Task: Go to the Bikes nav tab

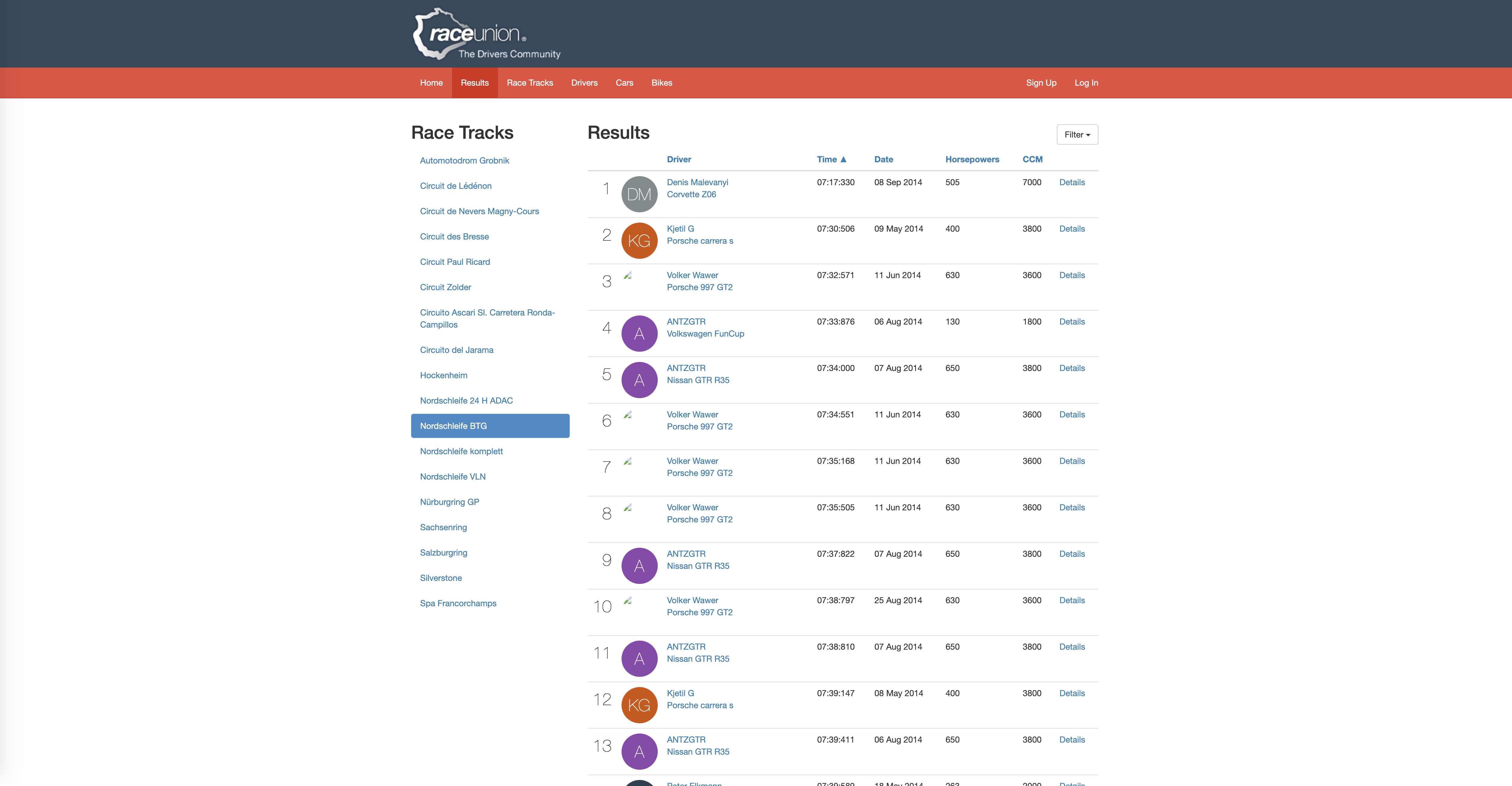Action: tap(661, 83)
